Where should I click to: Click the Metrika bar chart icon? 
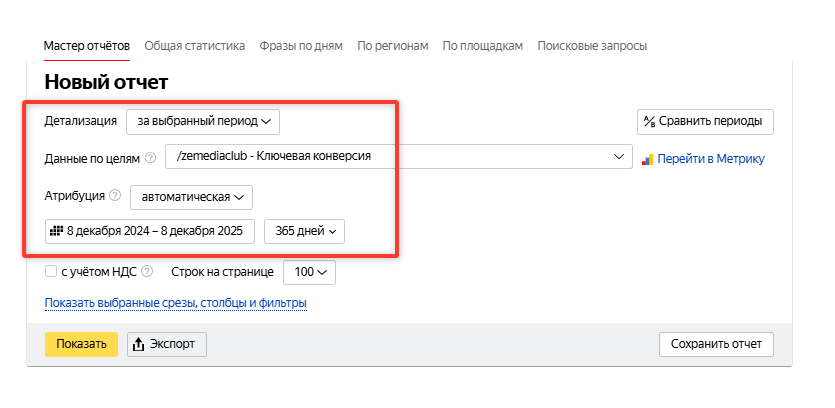tap(647, 158)
